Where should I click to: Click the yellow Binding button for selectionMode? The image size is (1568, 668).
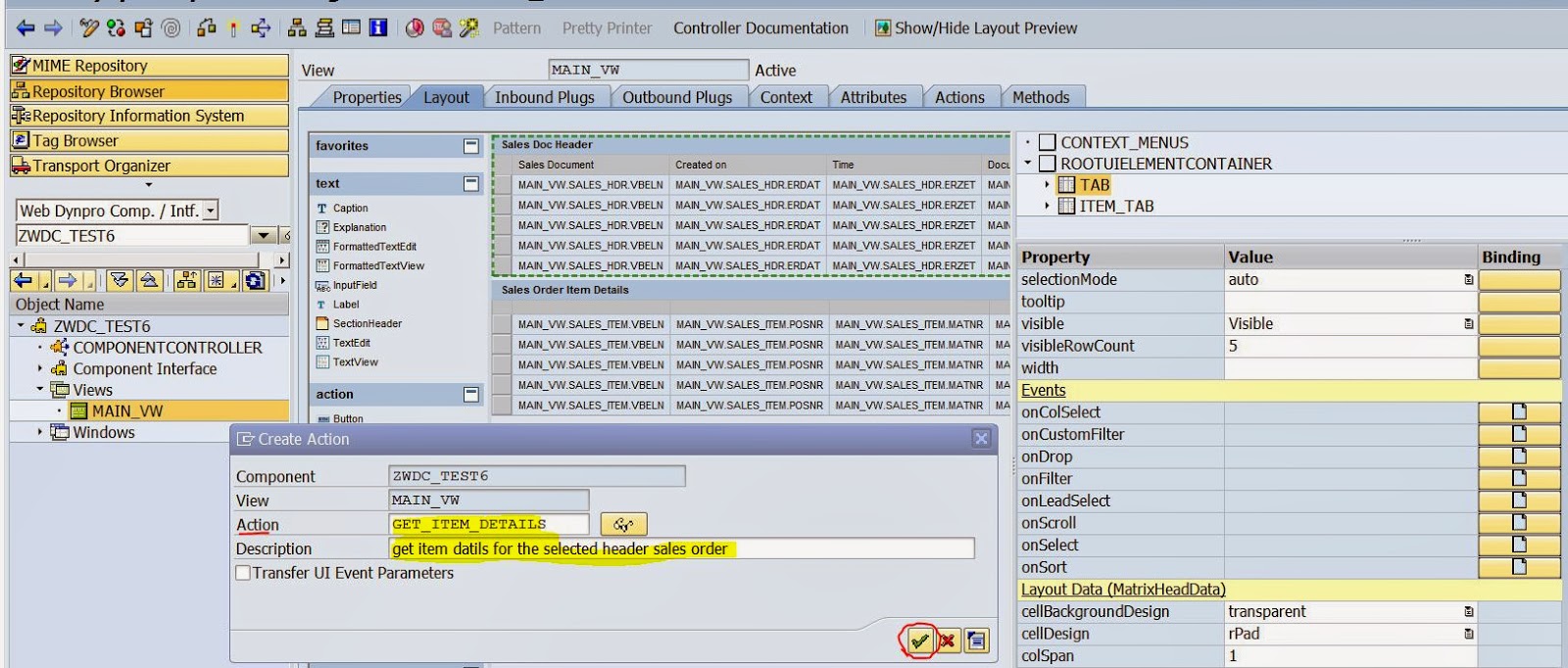click(1518, 280)
